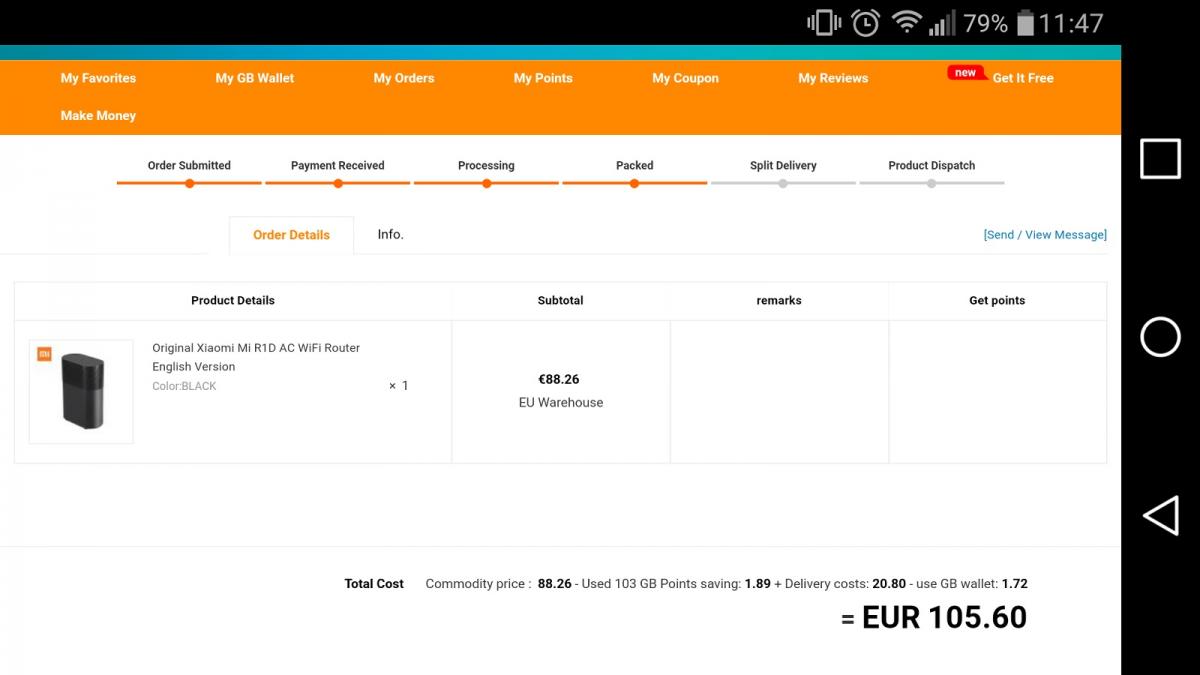Tap the Get points column header

[x=997, y=300]
